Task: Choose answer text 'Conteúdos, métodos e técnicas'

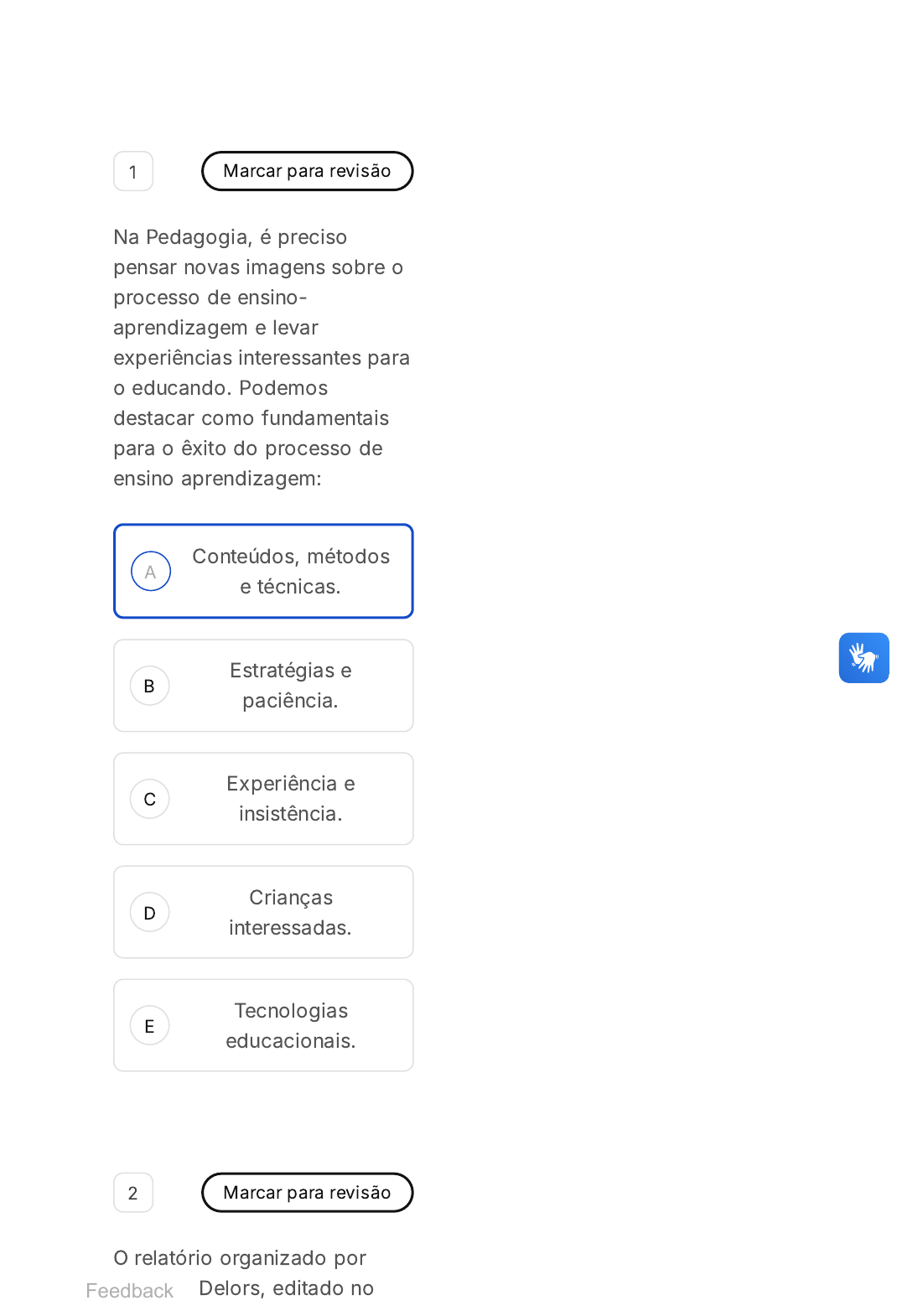Action: 291,572
